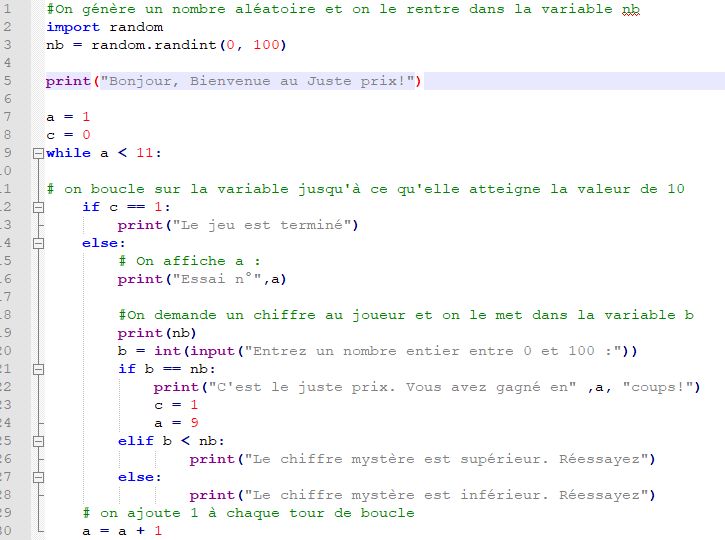Click the 'b = int(input(' line
This screenshot has height=540, width=725.
pos(377,351)
